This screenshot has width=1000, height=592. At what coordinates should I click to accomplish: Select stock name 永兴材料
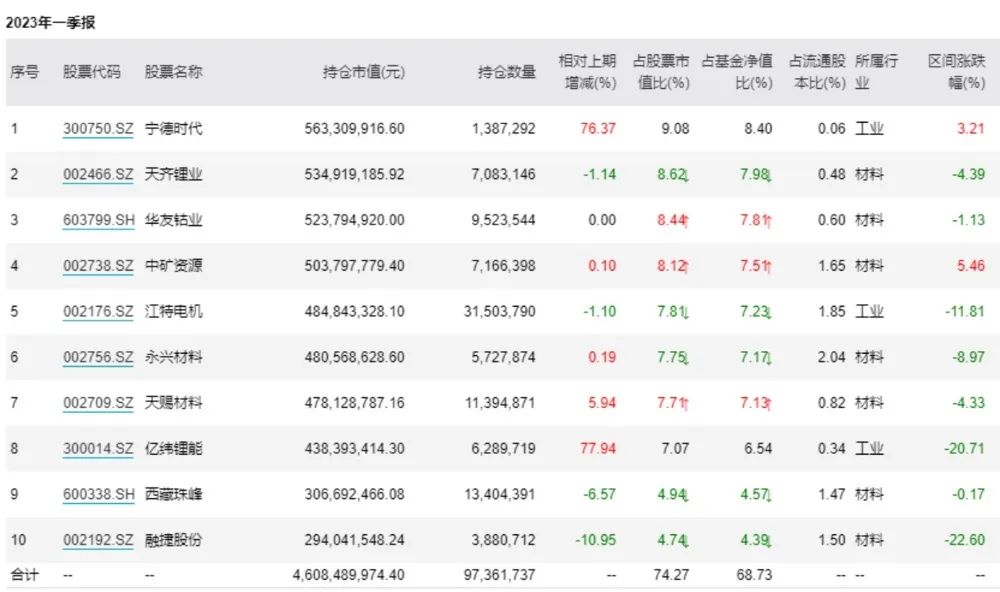pos(173,357)
